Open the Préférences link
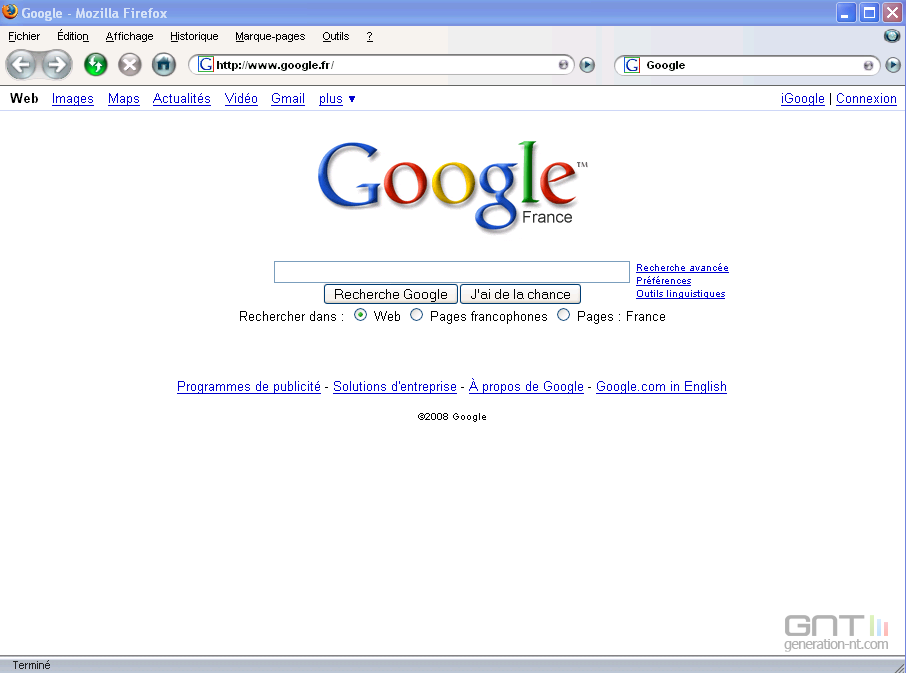Screen dimensions: 906x673 point(663,281)
